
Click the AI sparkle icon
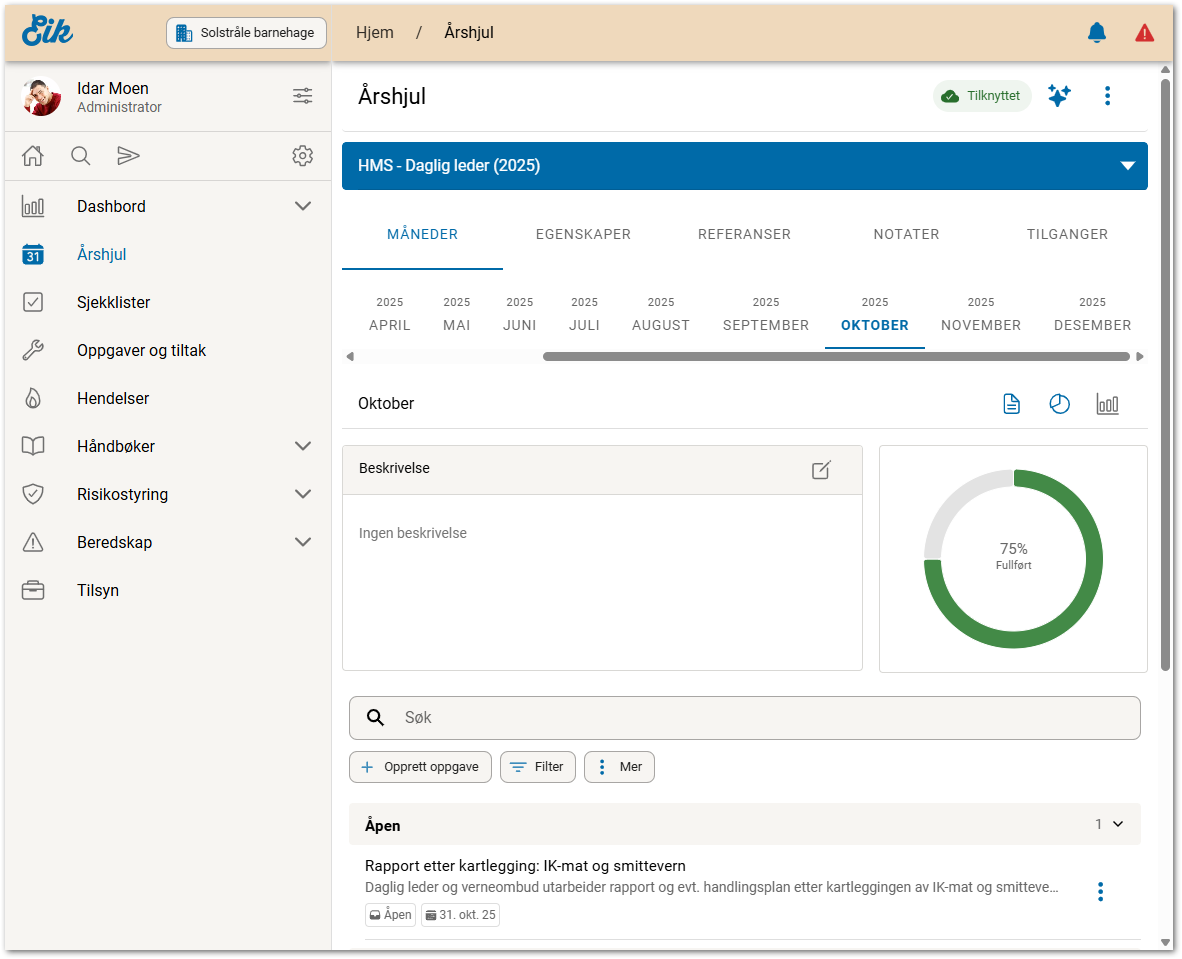(x=1059, y=96)
